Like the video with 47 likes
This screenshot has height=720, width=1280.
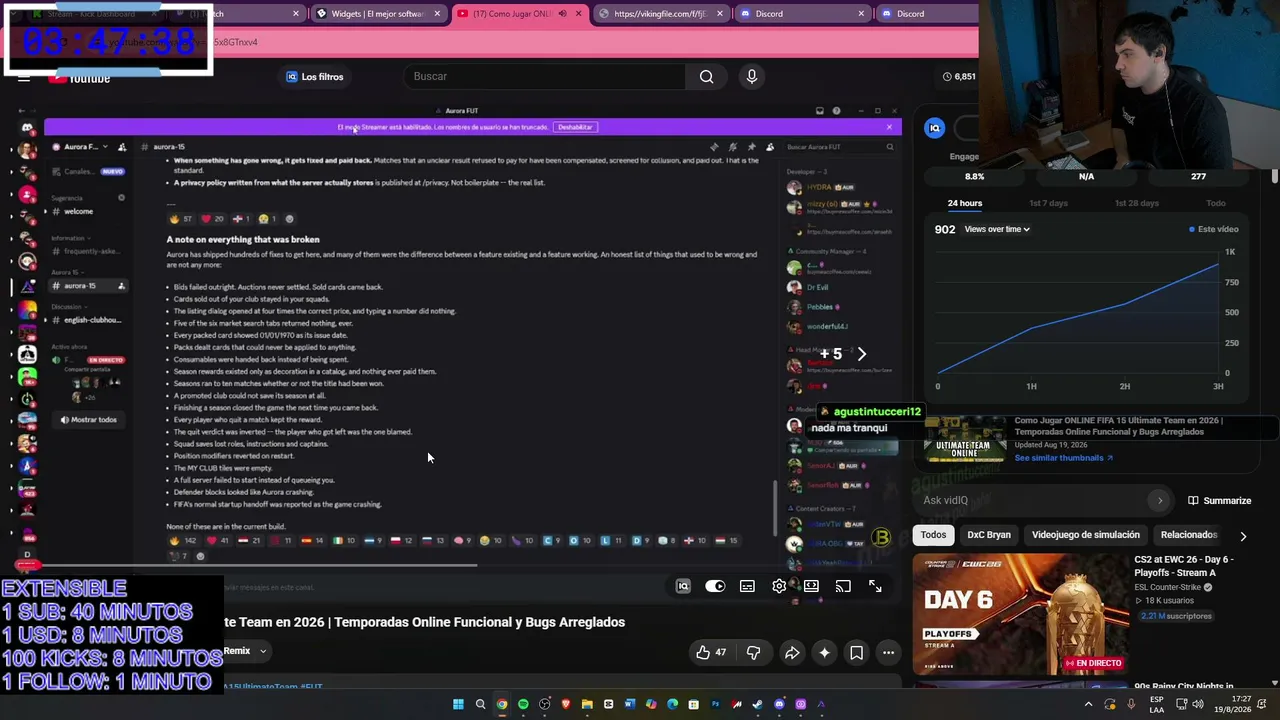711,653
